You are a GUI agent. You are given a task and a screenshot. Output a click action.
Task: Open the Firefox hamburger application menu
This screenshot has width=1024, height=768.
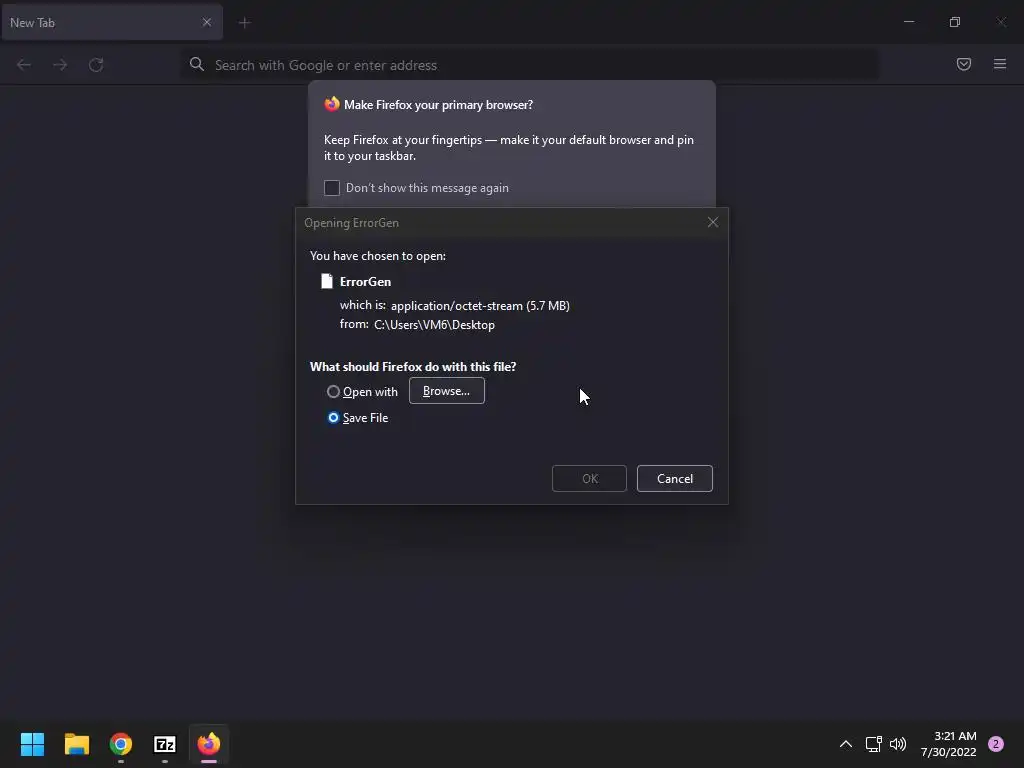tap(1000, 64)
